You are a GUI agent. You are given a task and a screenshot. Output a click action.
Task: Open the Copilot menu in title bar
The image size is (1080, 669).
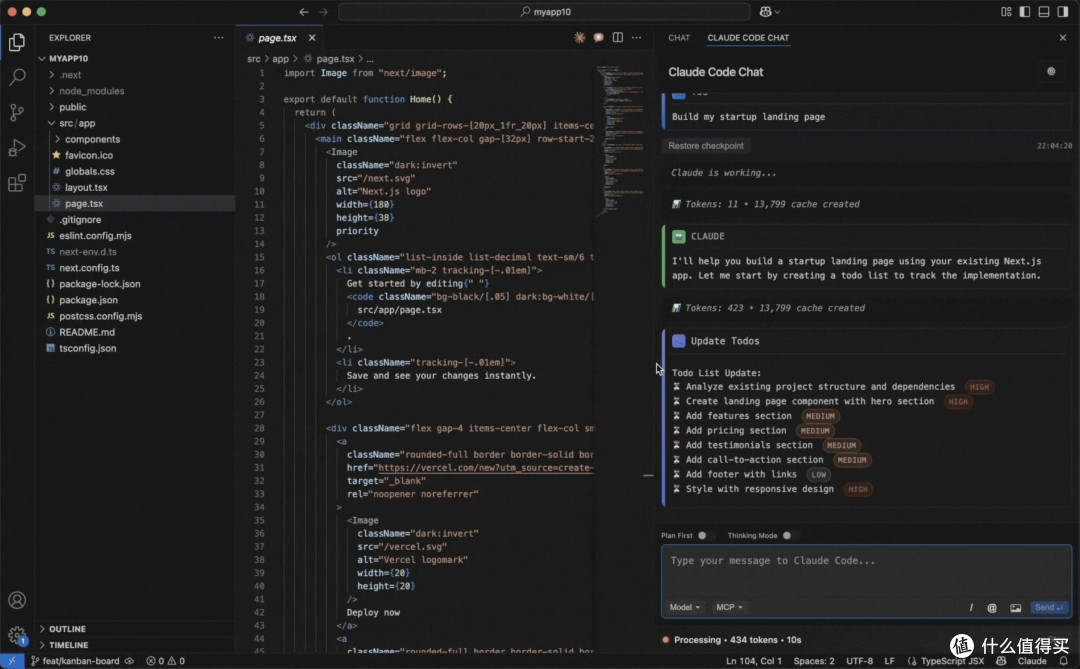769,12
